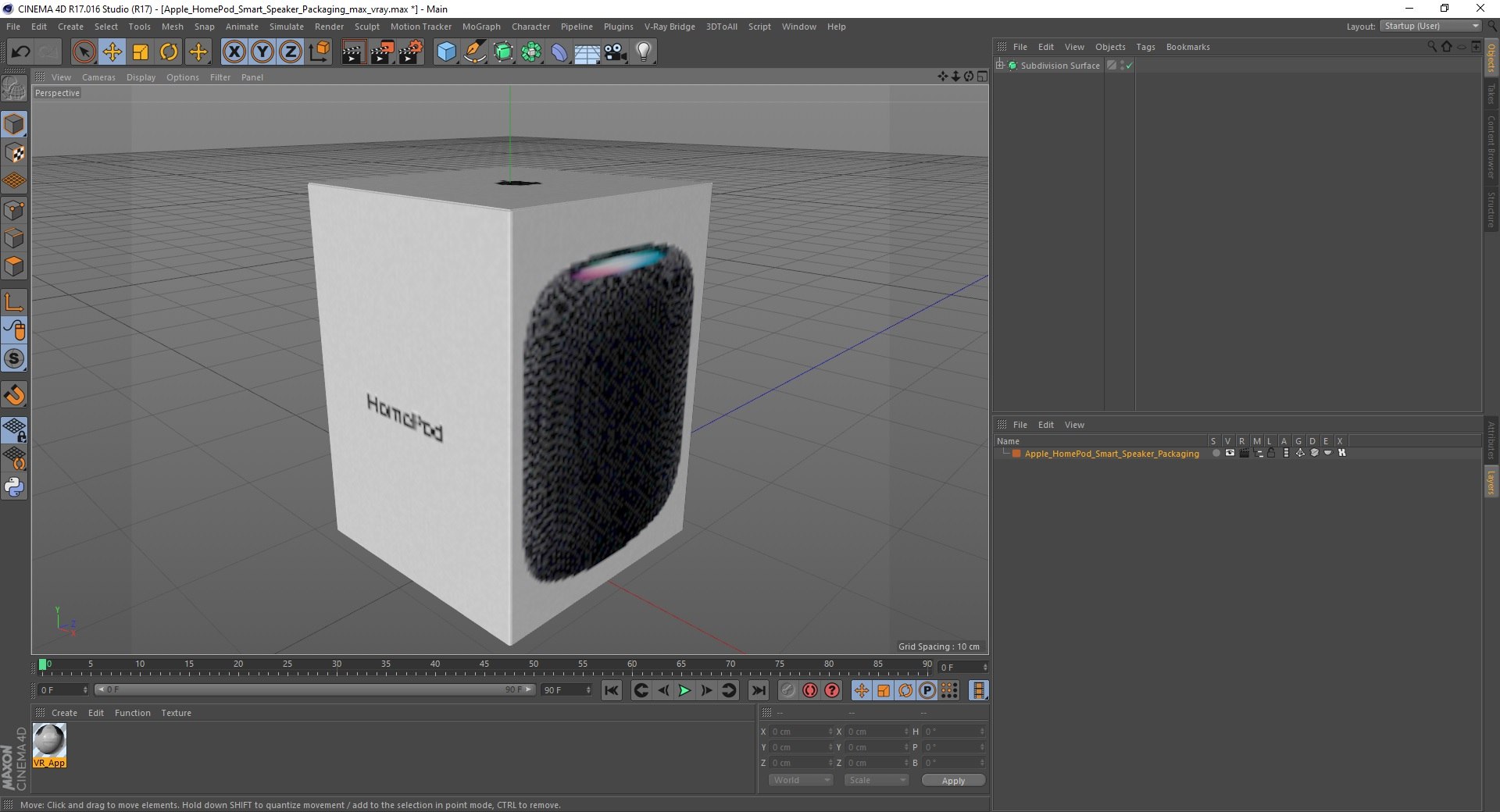Image resolution: width=1500 pixels, height=812 pixels.
Task: Open Scale mode dropdown
Action: (x=876, y=780)
